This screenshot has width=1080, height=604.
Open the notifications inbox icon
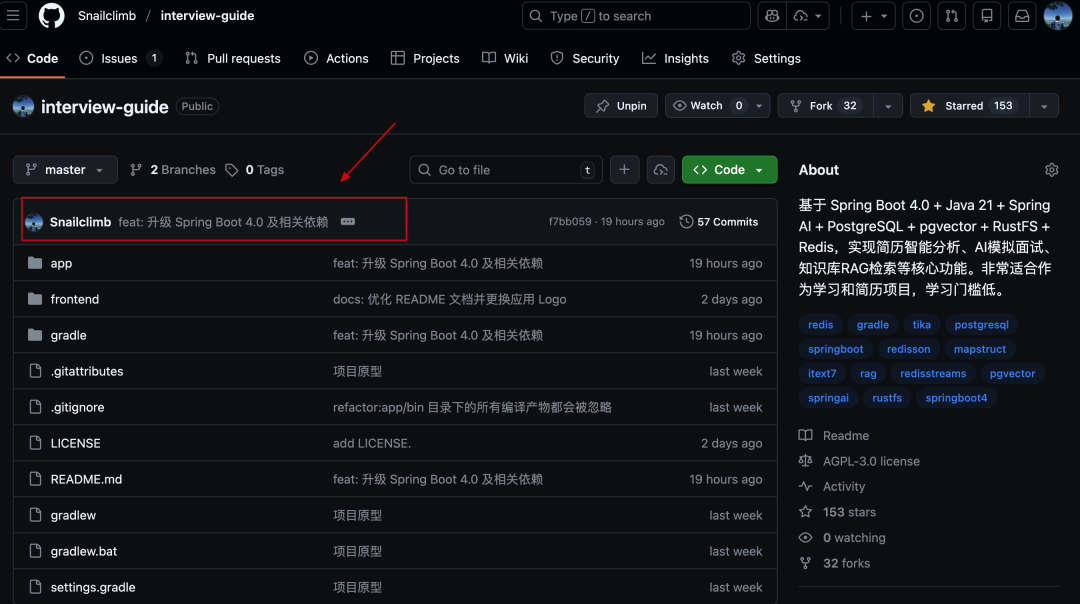pyautogui.click(x=1022, y=16)
